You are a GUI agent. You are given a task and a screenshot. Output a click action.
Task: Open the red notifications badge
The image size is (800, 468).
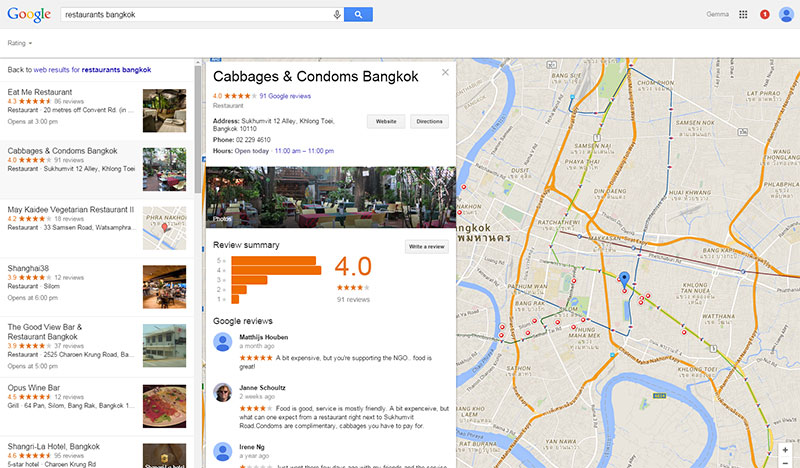[764, 14]
